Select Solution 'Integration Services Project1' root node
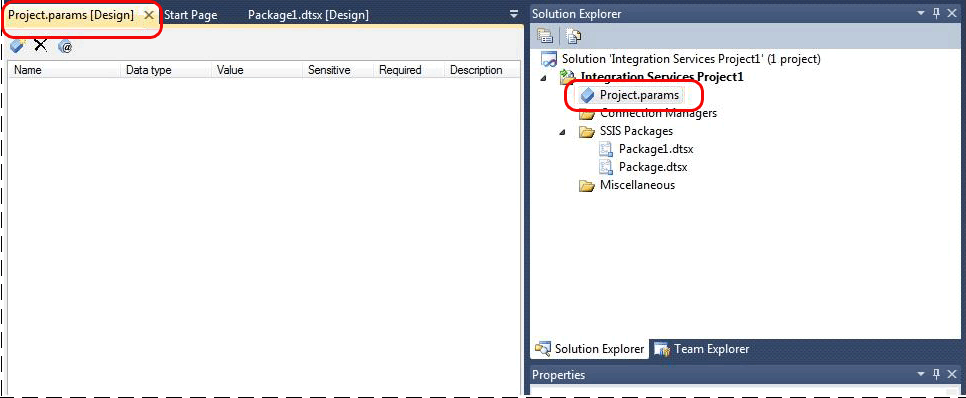The height and width of the screenshot is (398, 966). pyautogui.click(x=691, y=60)
